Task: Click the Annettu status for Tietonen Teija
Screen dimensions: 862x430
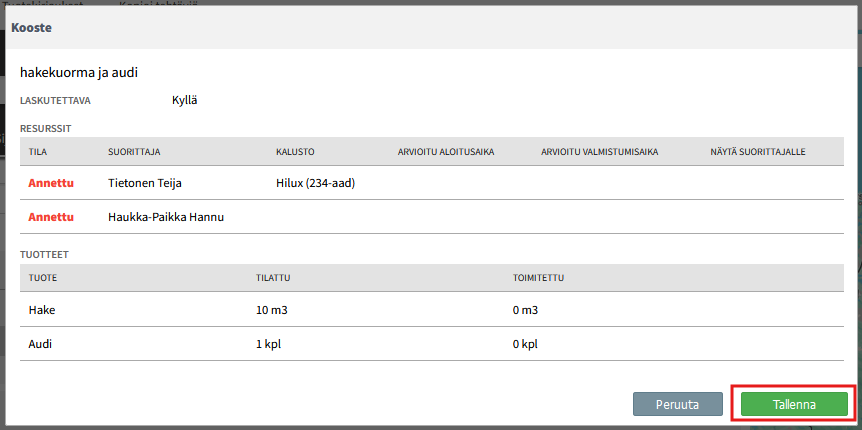Action: 51,183
